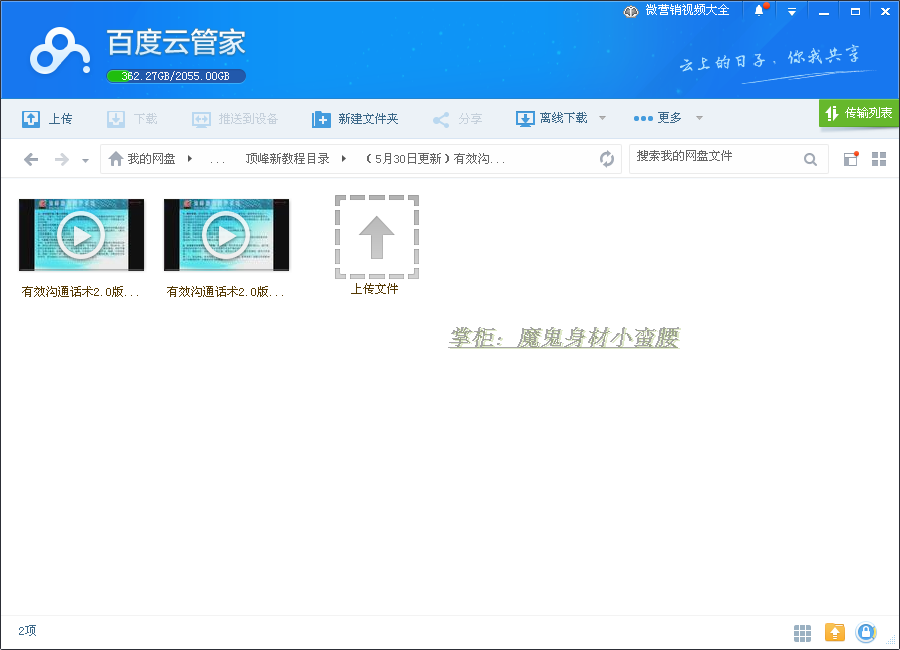Open the 更多 more menu

pyautogui.click(x=657, y=118)
